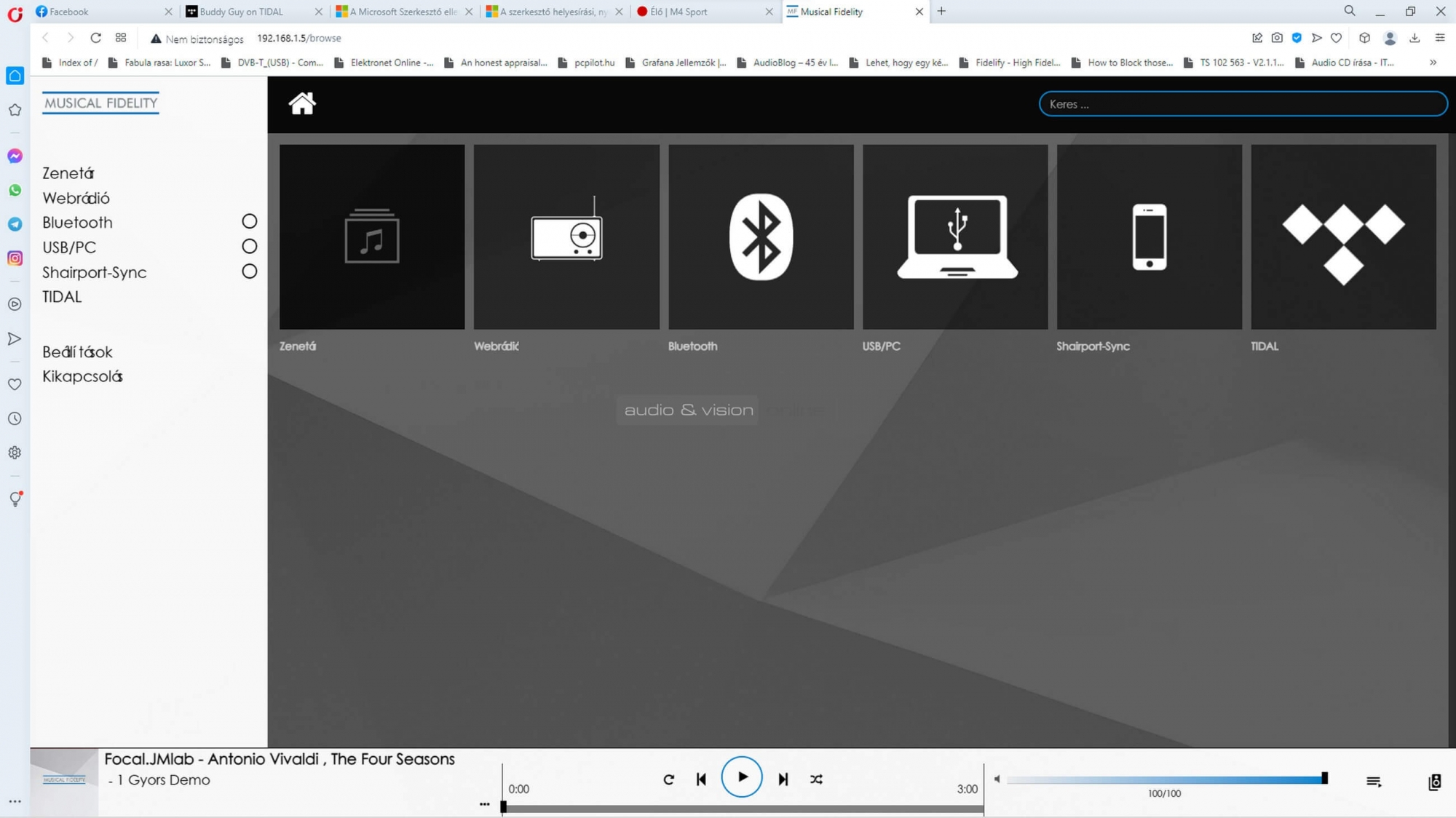Open the Shairport-Sync phone tile
Image resolution: width=1456 pixels, height=818 pixels.
[x=1150, y=237]
